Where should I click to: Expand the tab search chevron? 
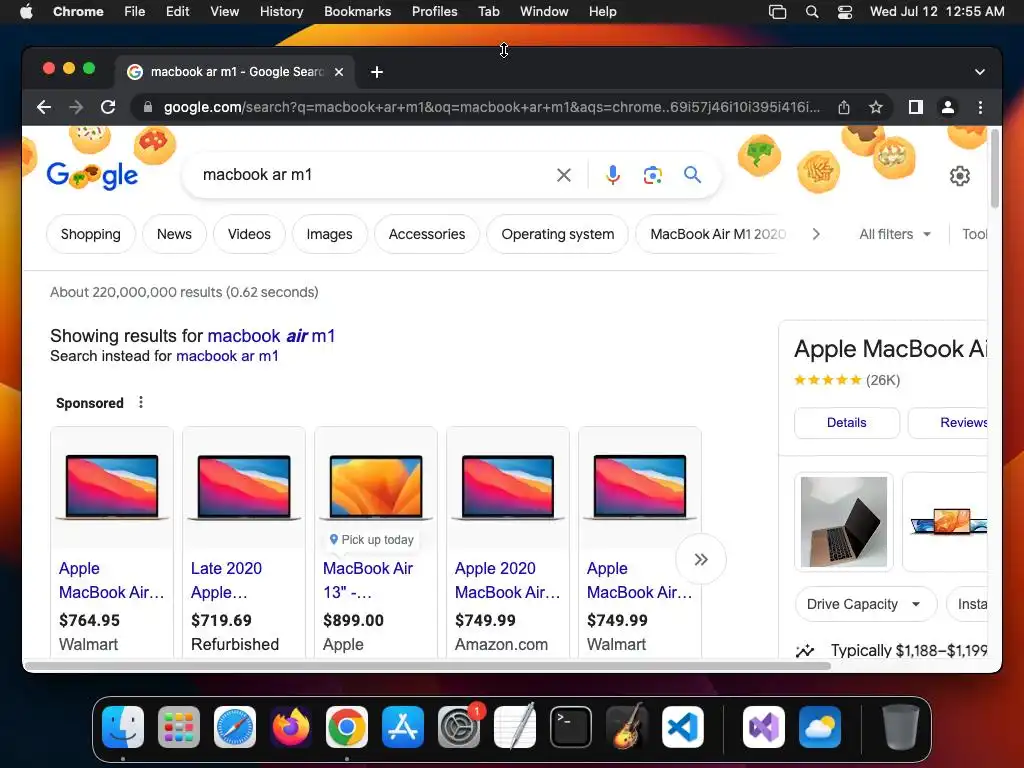coord(980,72)
